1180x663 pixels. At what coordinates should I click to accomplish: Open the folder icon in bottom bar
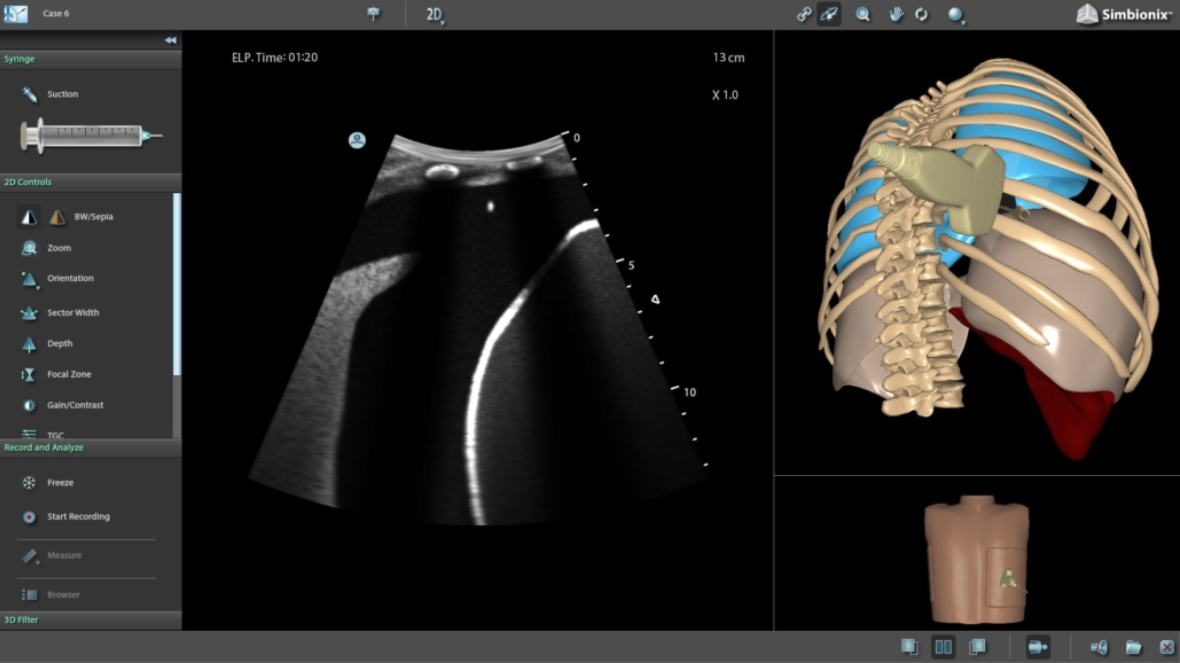point(1133,647)
